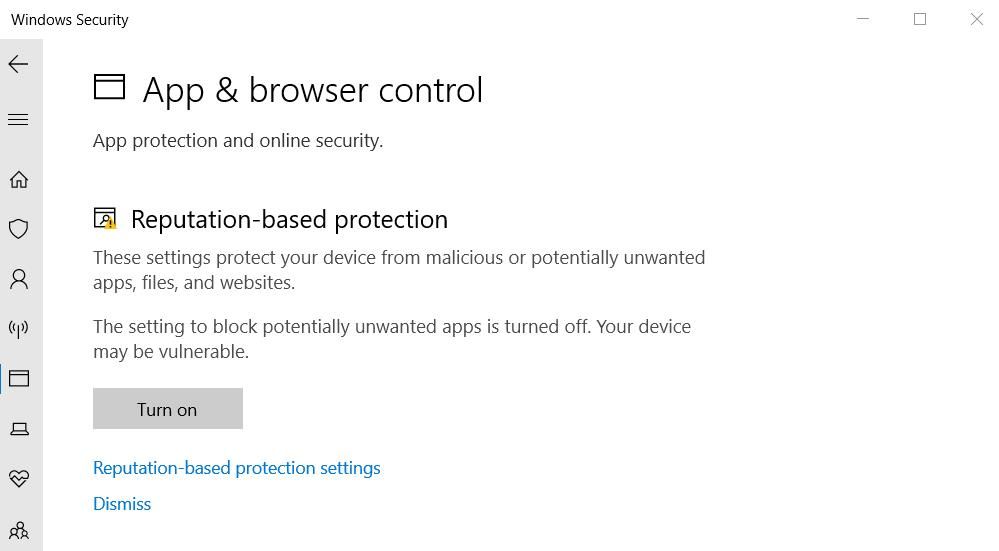
Task: Select App & browser control sidebar icon
Action: point(18,379)
